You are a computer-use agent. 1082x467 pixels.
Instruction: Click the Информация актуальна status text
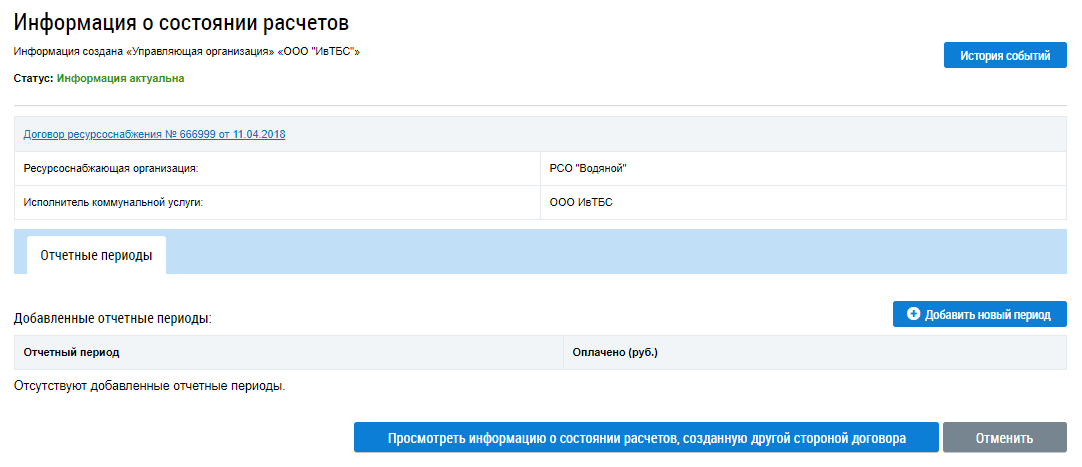(120, 78)
